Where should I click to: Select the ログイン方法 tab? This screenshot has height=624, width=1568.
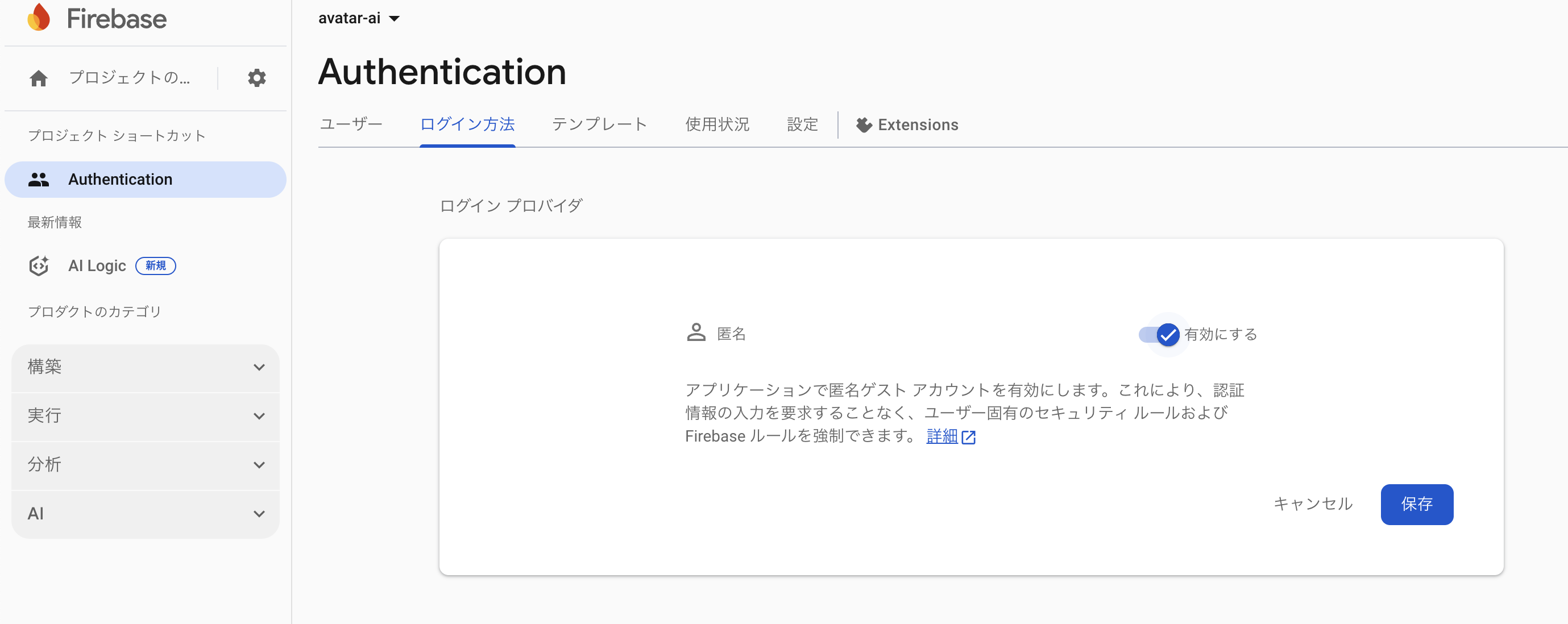tap(467, 124)
